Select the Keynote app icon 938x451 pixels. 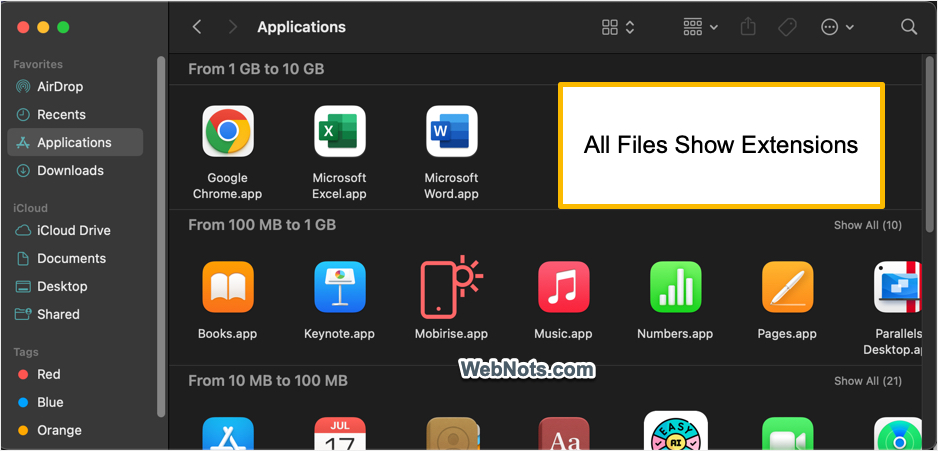coord(340,287)
